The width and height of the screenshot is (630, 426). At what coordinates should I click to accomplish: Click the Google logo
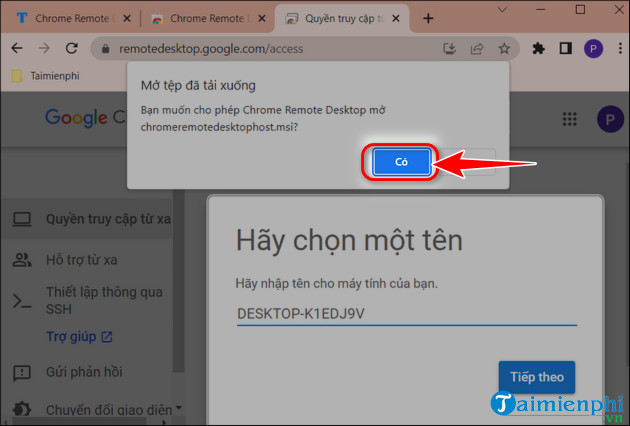76,118
